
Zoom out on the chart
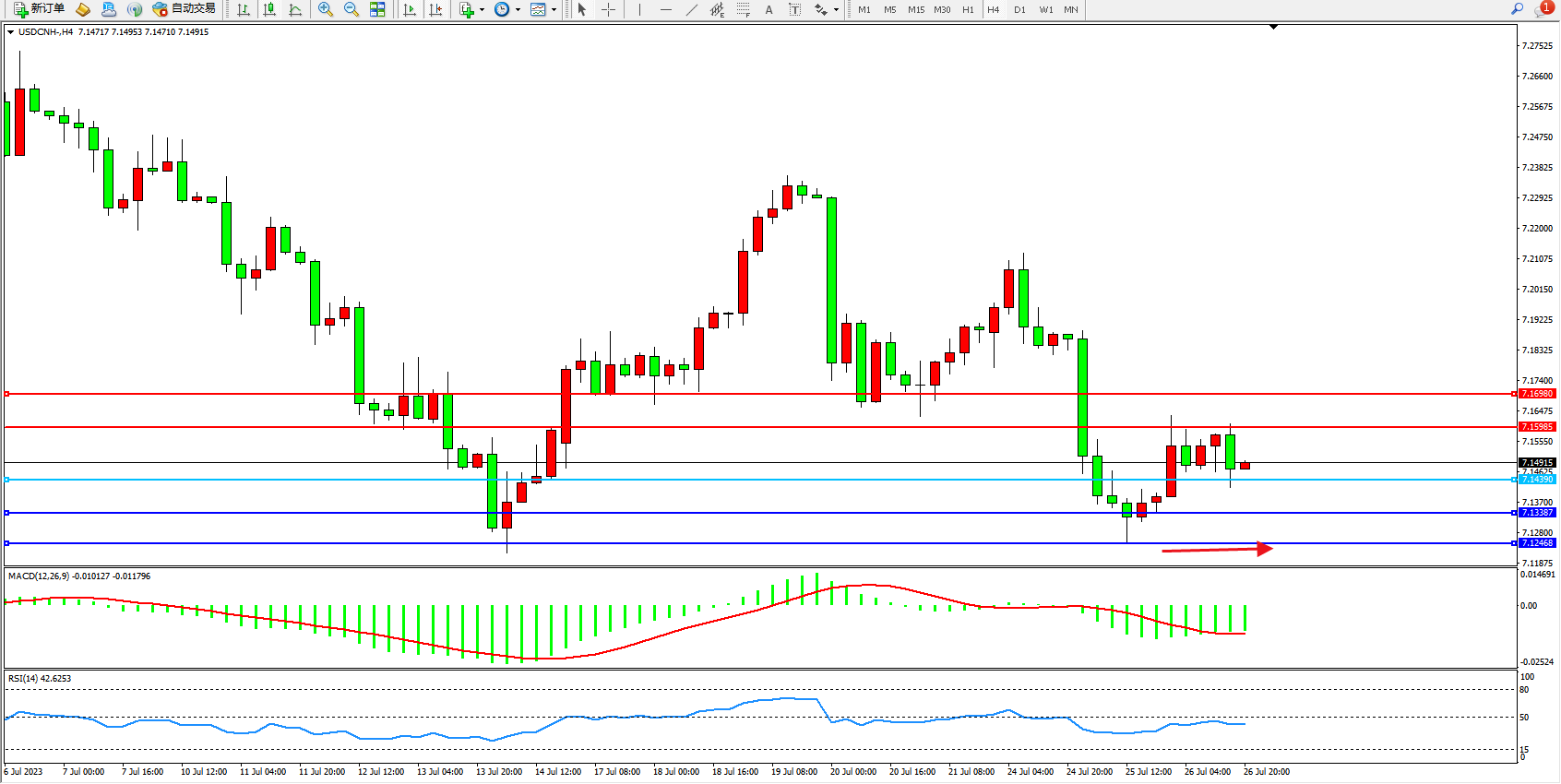(x=352, y=9)
